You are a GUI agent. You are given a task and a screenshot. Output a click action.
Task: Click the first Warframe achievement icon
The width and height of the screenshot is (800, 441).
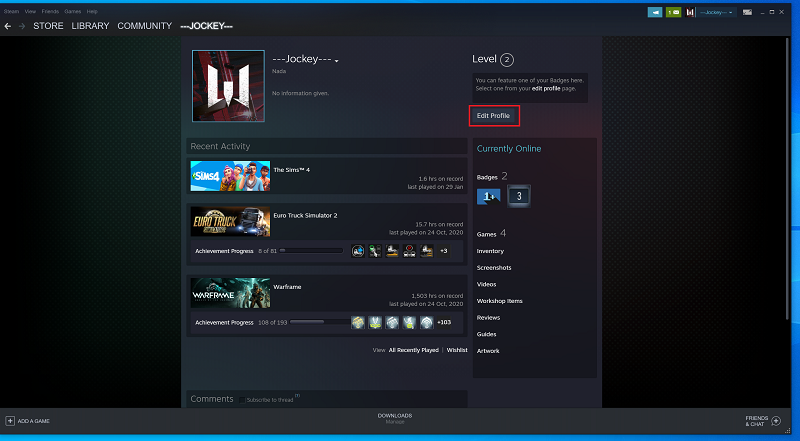pos(357,322)
